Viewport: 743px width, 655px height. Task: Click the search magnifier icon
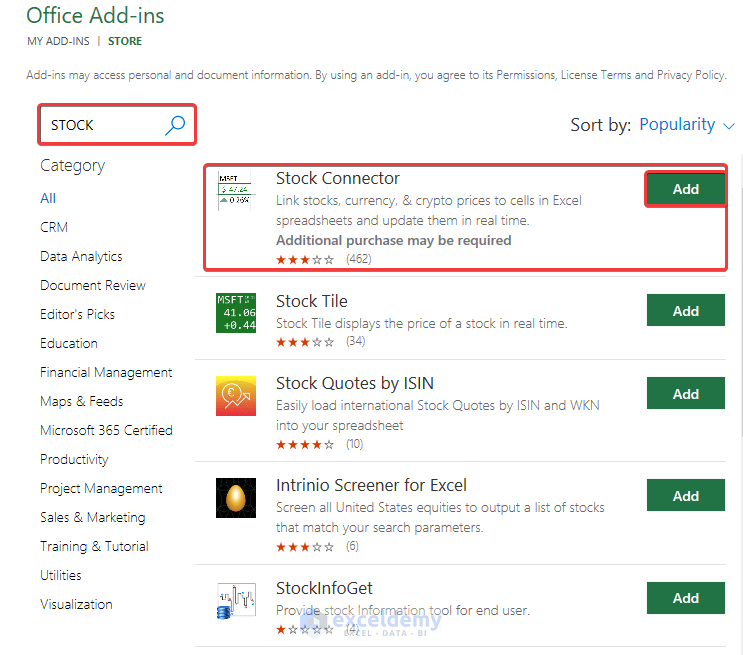(175, 125)
